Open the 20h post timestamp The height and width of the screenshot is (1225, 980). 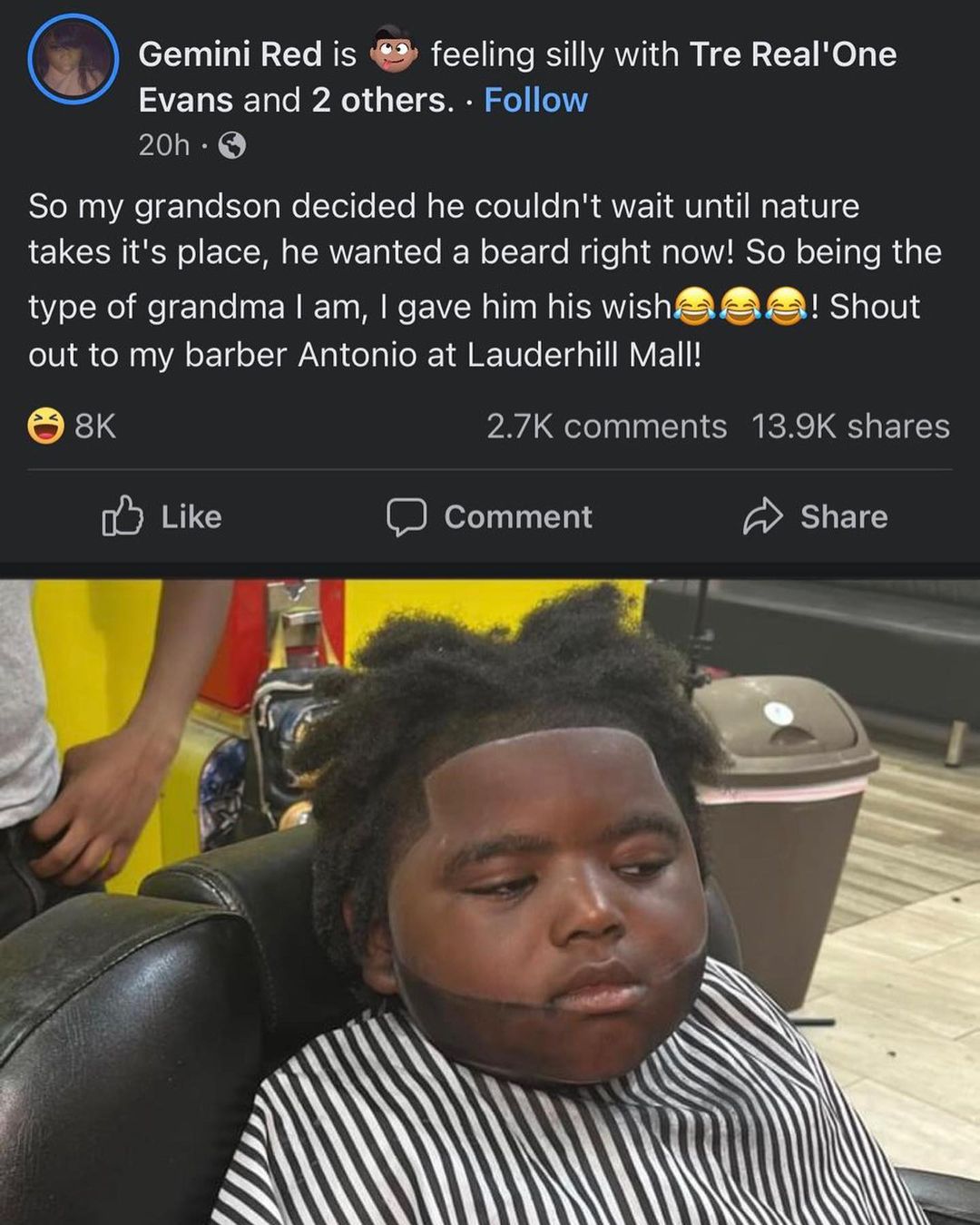coord(164,145)
